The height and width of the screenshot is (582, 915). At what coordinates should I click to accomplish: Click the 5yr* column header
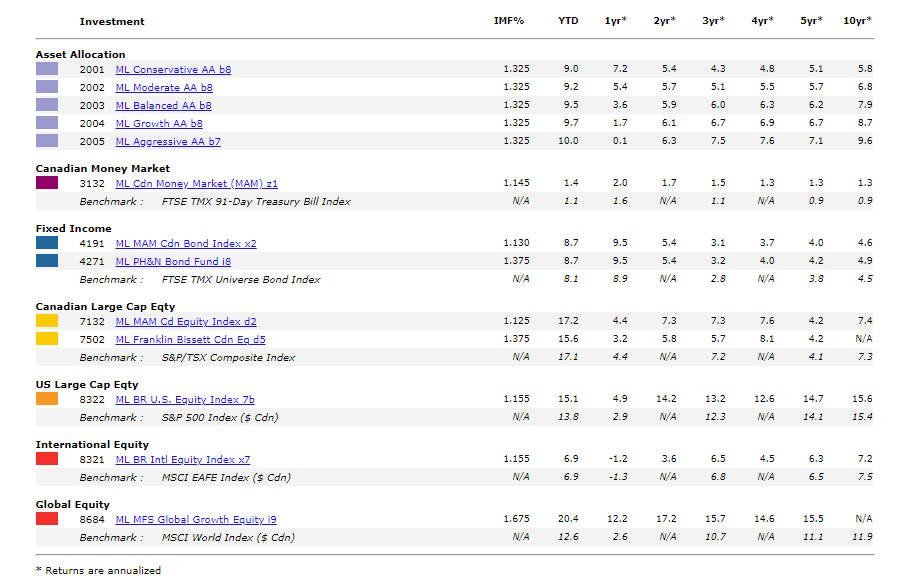point(812,21)
